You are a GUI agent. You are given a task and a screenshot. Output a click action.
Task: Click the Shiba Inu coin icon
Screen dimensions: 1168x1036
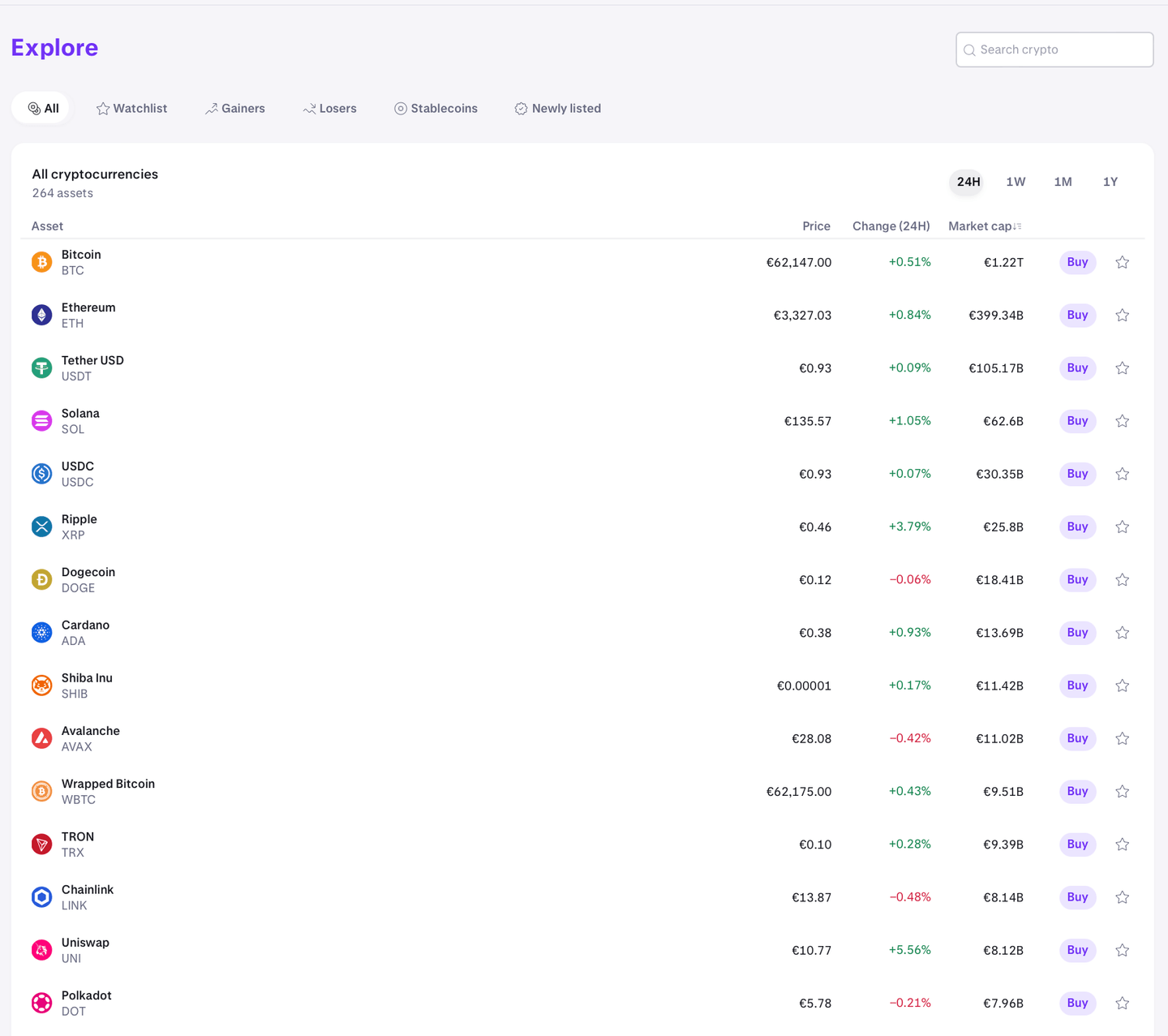pos(41,685)
